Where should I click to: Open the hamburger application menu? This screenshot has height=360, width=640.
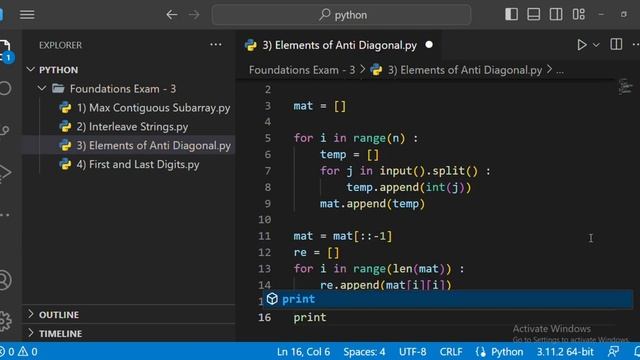pyautogui.click(x=27, y=15)
